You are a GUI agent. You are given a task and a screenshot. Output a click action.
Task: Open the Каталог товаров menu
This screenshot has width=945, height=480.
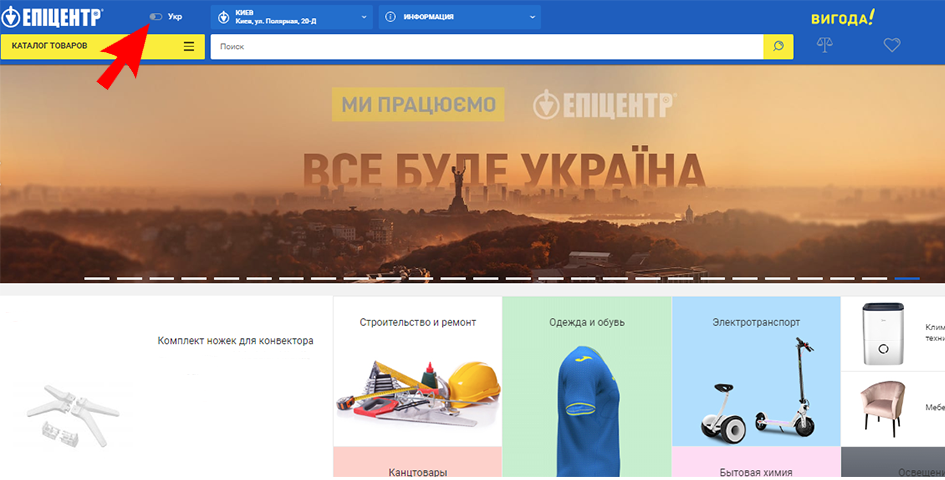[x=90, y=46]
